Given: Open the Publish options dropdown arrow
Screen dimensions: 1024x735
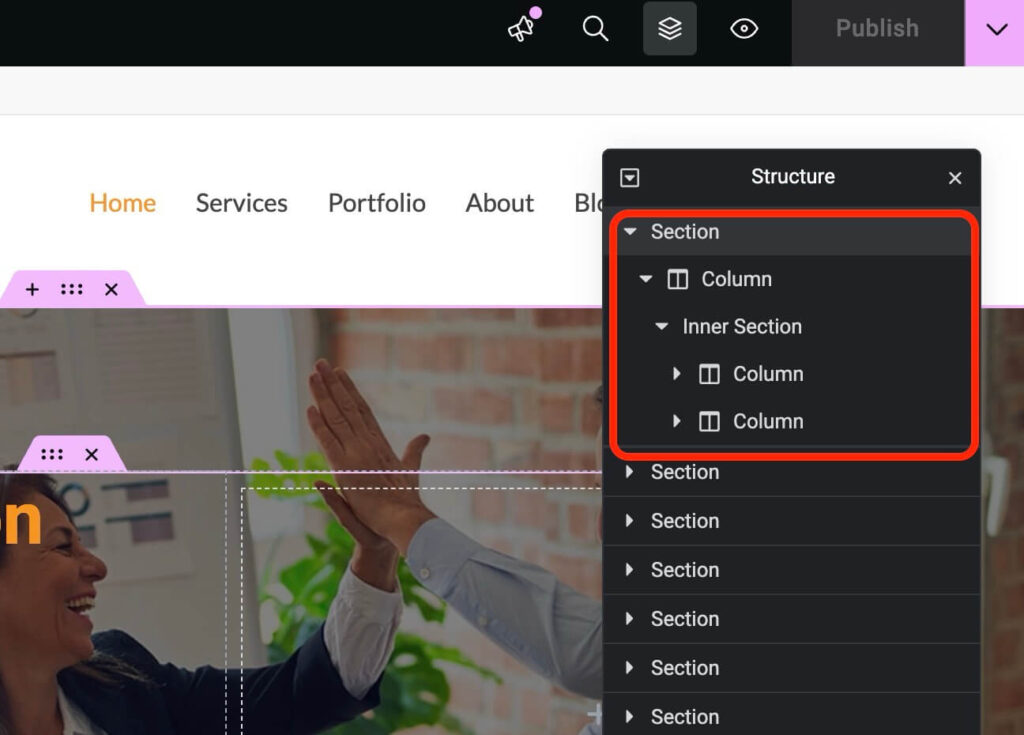Looking at the screenshot, I should tap(996, 30).
